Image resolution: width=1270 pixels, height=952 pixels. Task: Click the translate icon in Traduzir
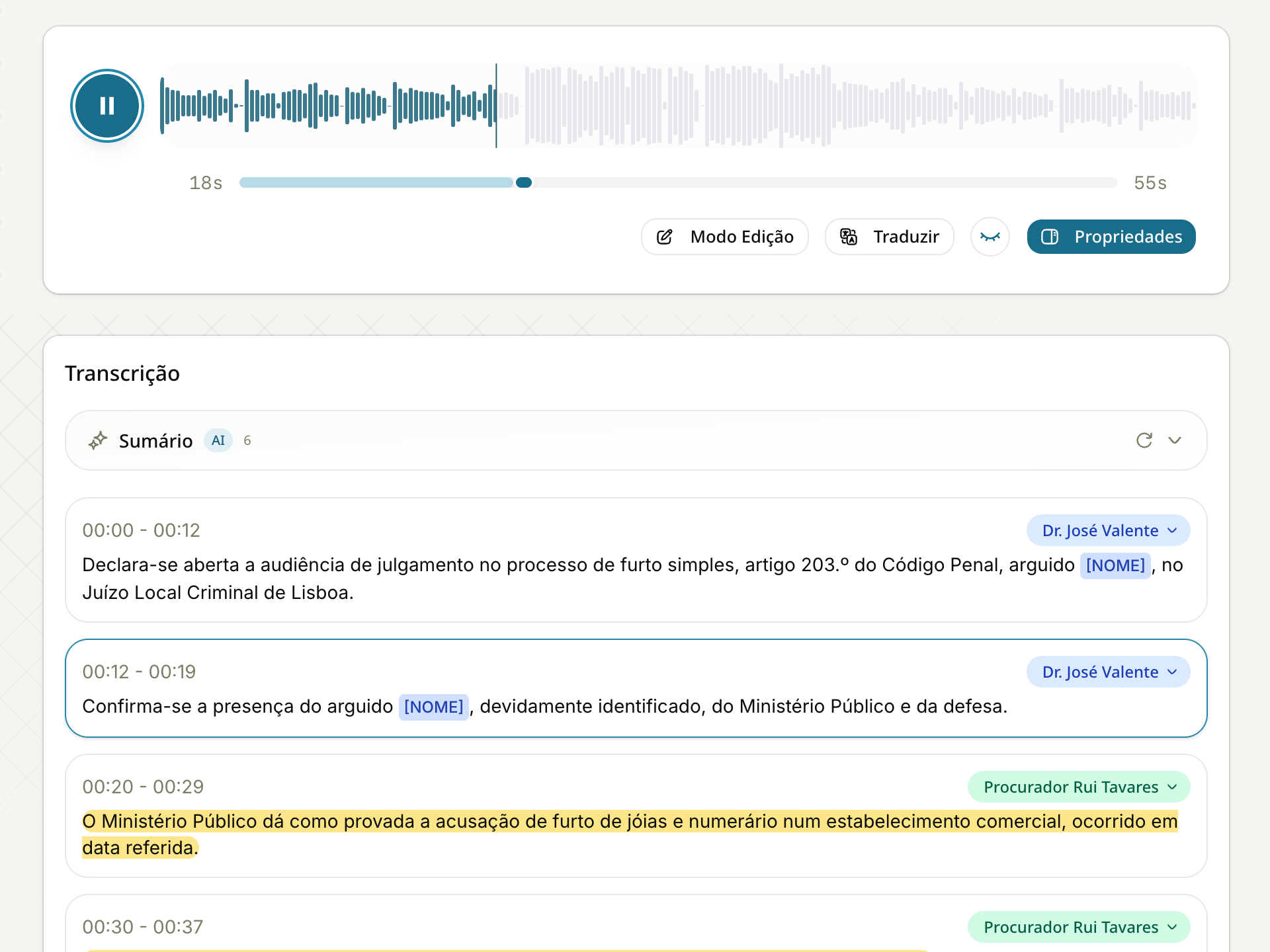849,237
